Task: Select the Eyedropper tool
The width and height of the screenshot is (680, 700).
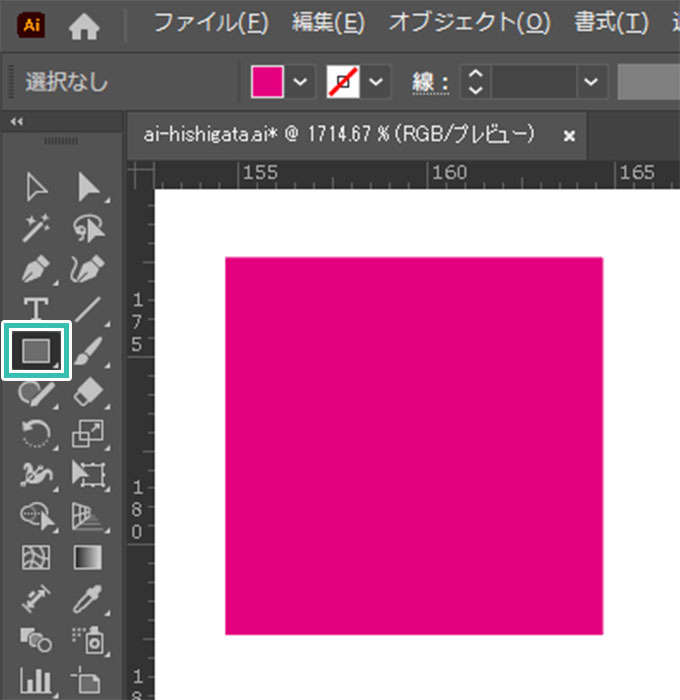Action: 88,597
